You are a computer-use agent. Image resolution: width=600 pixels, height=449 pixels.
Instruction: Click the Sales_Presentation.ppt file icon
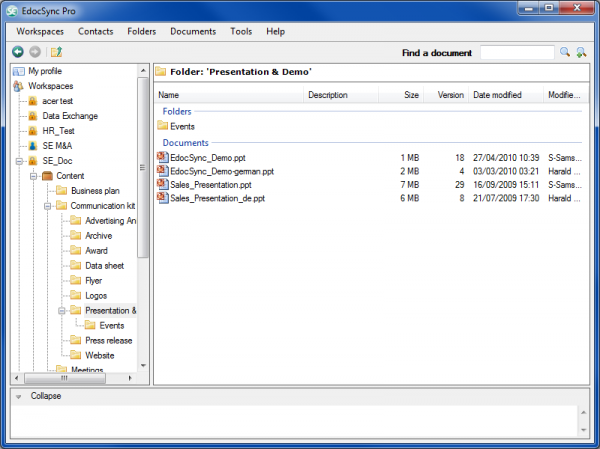(163, 184)
